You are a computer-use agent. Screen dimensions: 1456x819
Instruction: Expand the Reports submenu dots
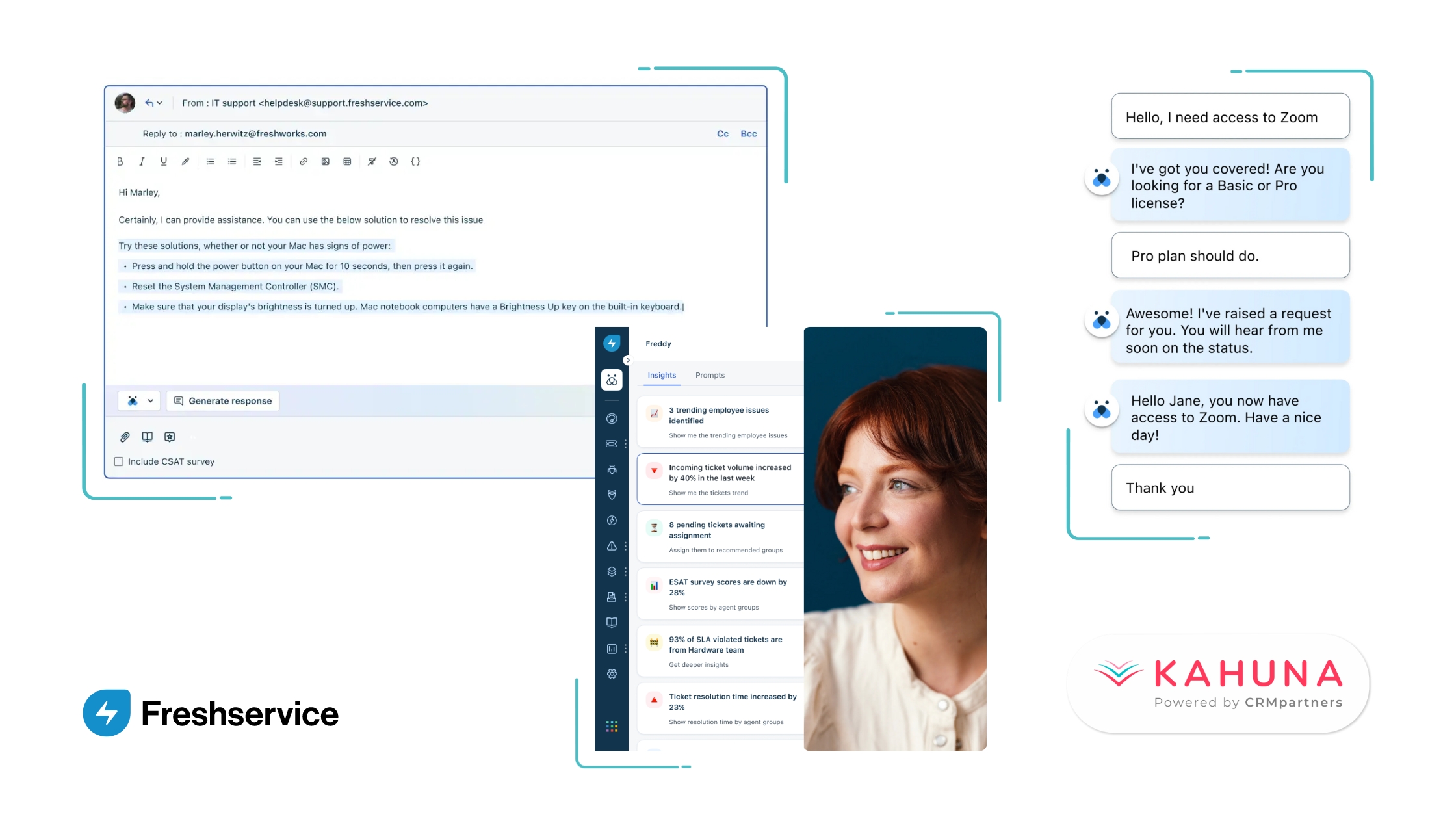(x=625, y=649)
